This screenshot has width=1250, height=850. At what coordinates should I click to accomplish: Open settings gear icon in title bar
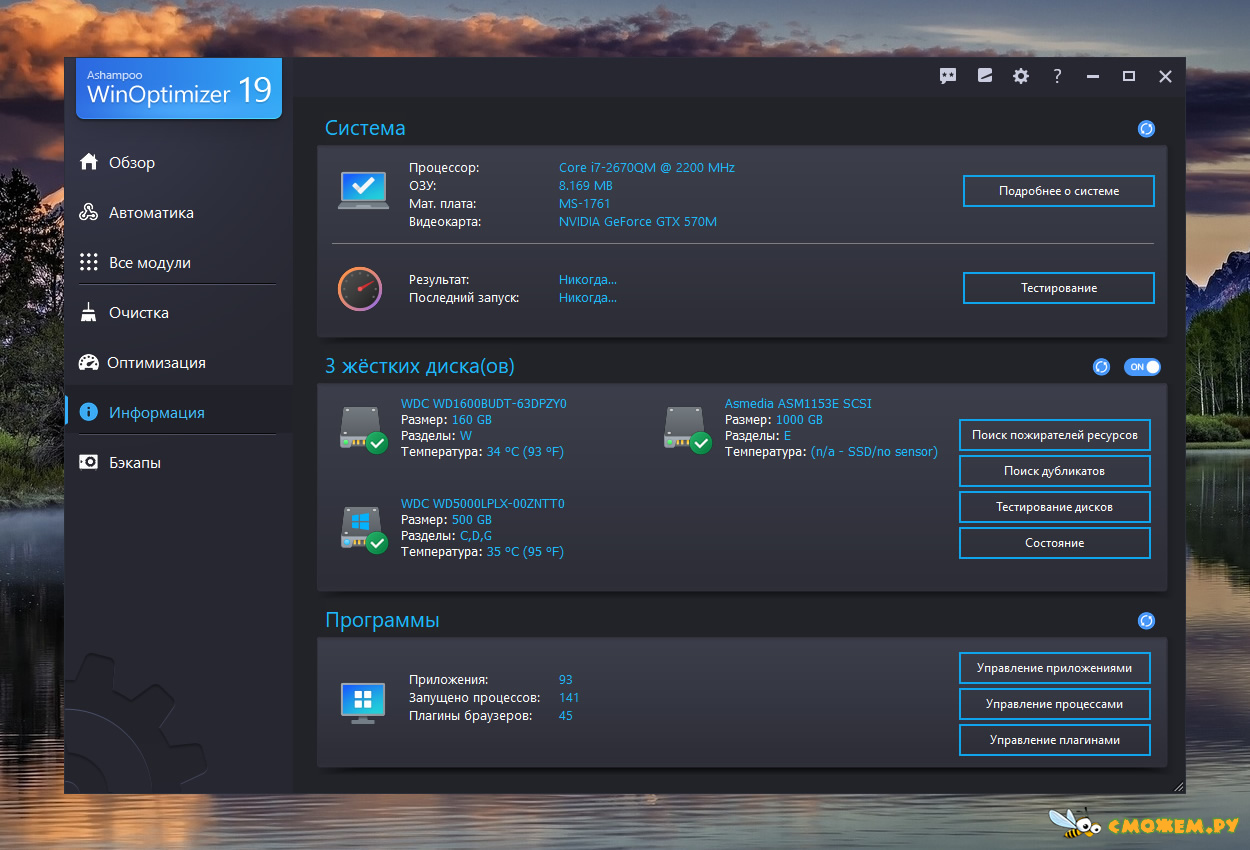1021,76
